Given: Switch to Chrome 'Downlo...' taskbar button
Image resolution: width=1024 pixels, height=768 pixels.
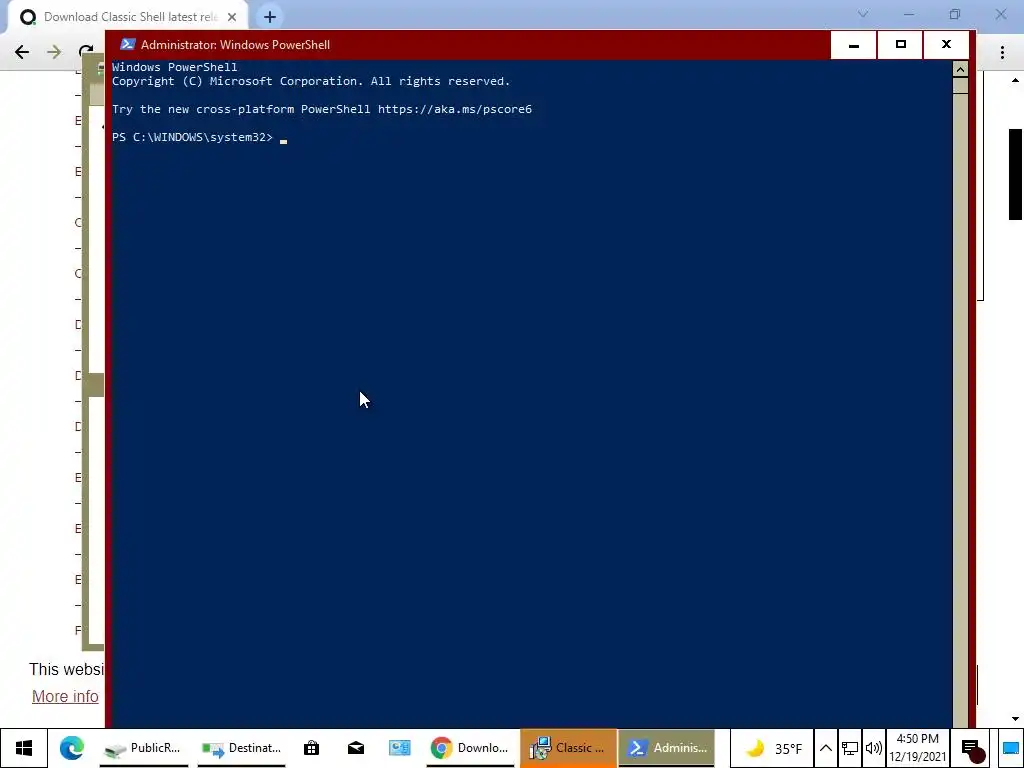Looking at the screenshot, I should click(470, 748).
